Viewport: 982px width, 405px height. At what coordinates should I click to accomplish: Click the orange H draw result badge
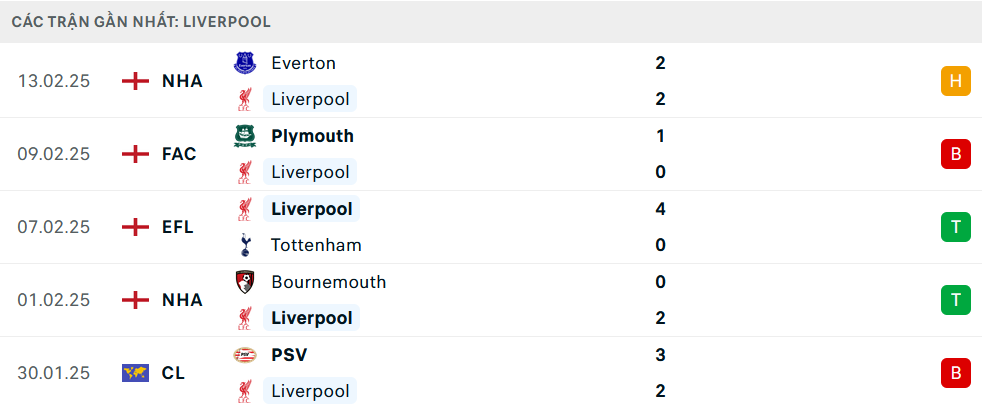[955, 81]
